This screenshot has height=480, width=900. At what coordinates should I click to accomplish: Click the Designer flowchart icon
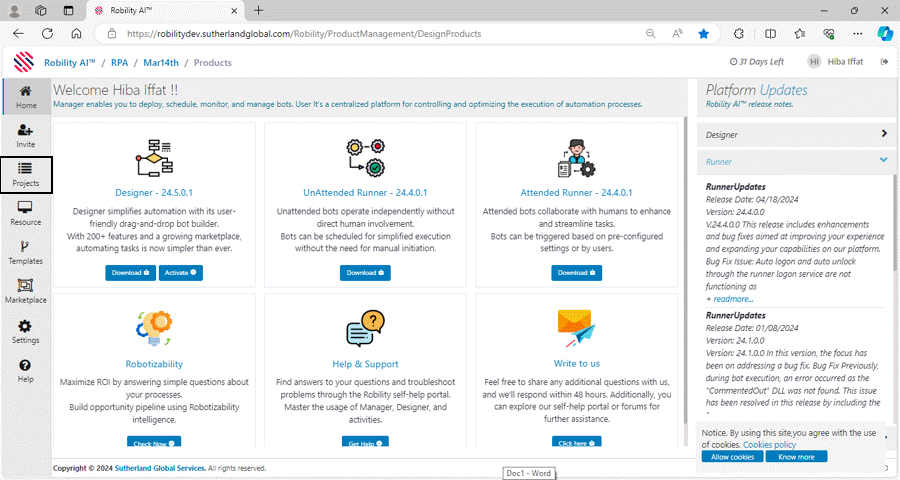tap(154, 157)
